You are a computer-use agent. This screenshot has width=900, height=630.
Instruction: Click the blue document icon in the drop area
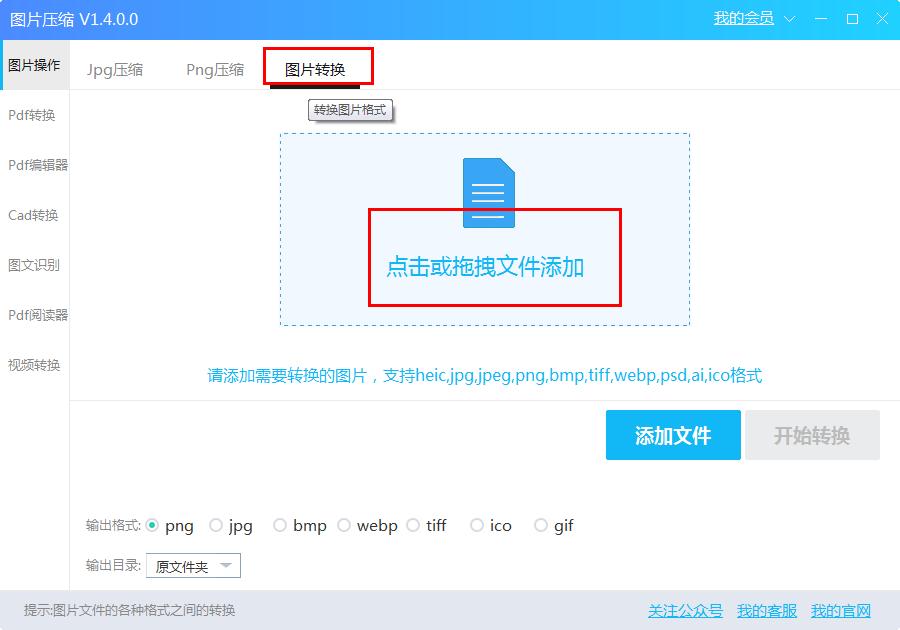pos(487,191)
